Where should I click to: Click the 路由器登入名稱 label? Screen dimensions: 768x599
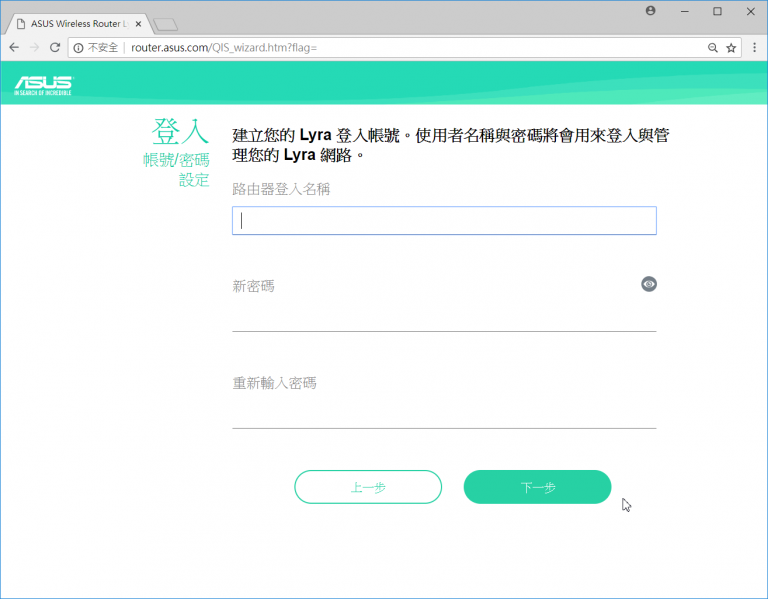281,189
